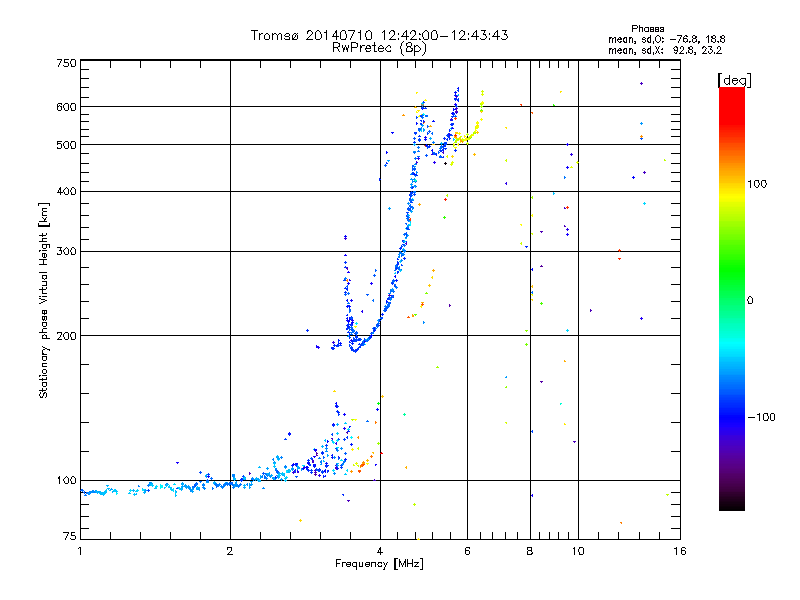Click the "mean, sd,X: 92.8, 23.2" text

[x=665, y=50]
